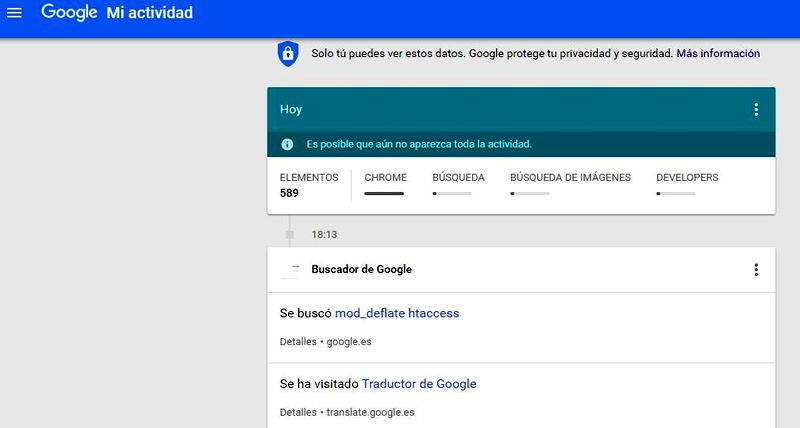Click the Chrome activity progress bar
Screen dimensions: 800x428
click(x=384, y=194)
